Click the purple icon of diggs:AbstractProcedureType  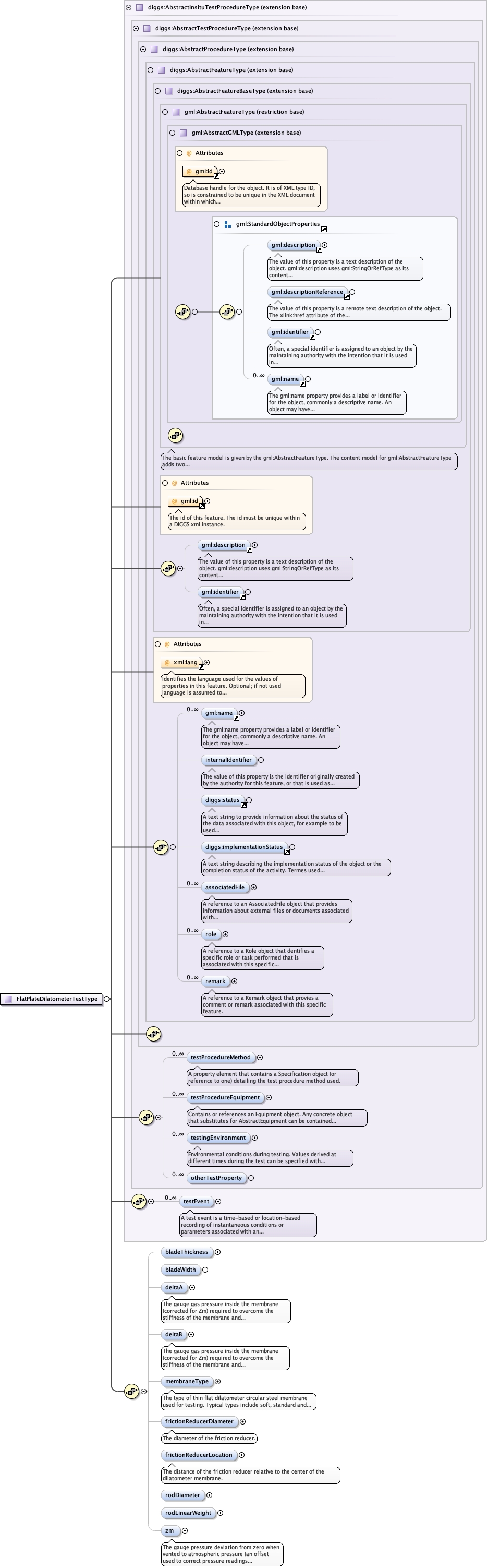coord(154,49)
